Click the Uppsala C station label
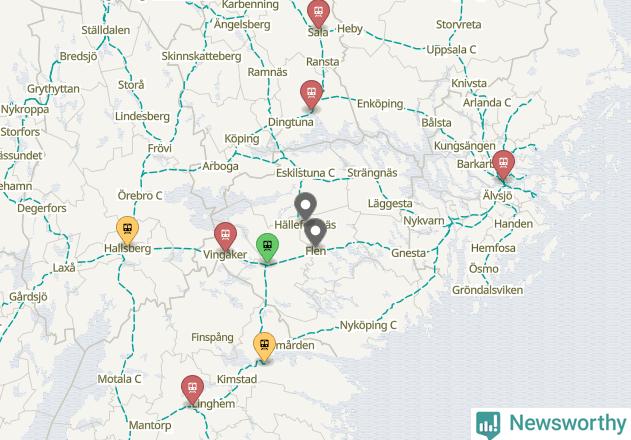Image resolution: width=631 pixels, height=440 pixels. [451, 50]
